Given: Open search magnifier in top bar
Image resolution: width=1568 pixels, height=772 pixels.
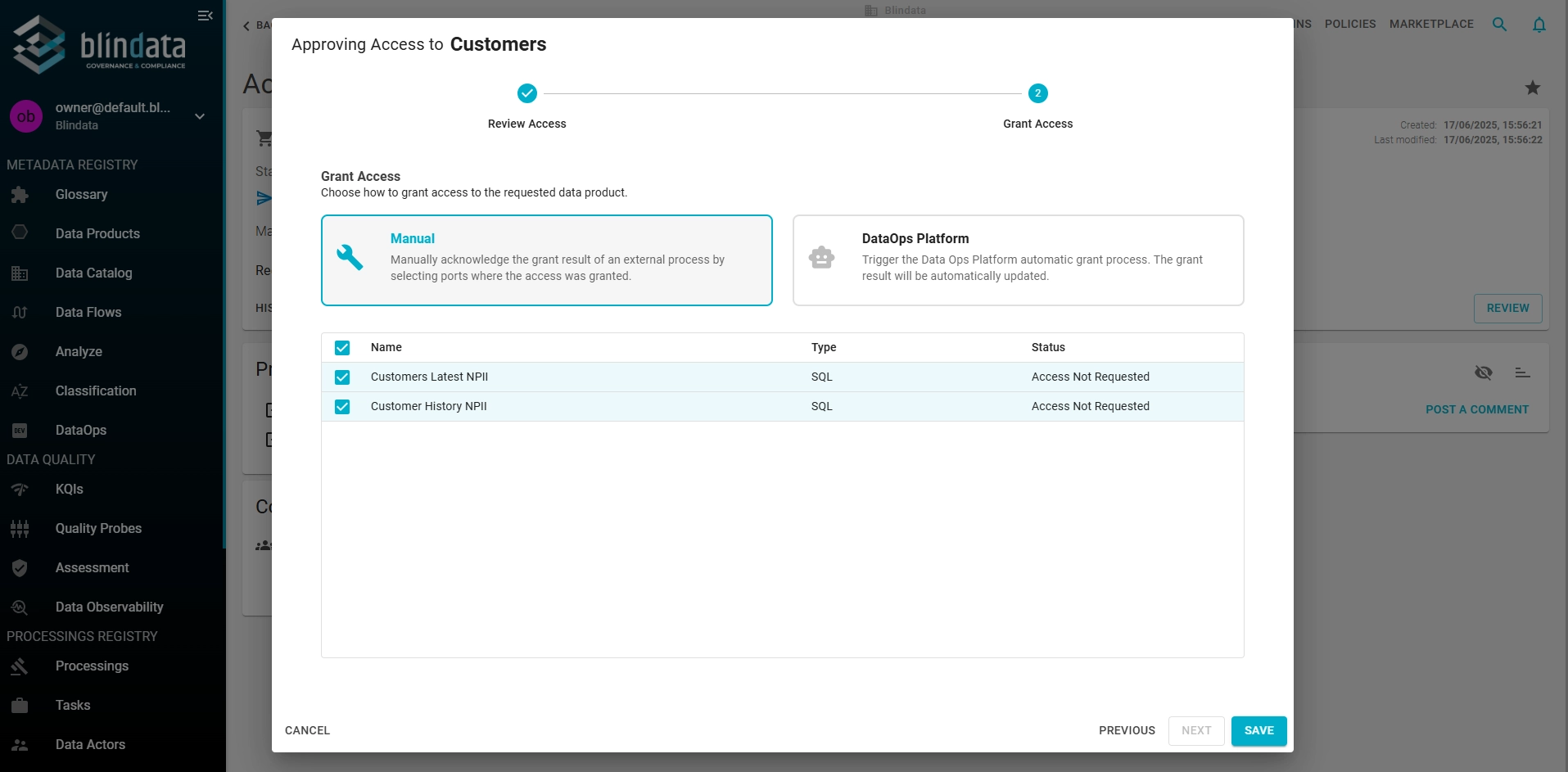Looking at the screenshot, I should click(x=1499, y=25).
